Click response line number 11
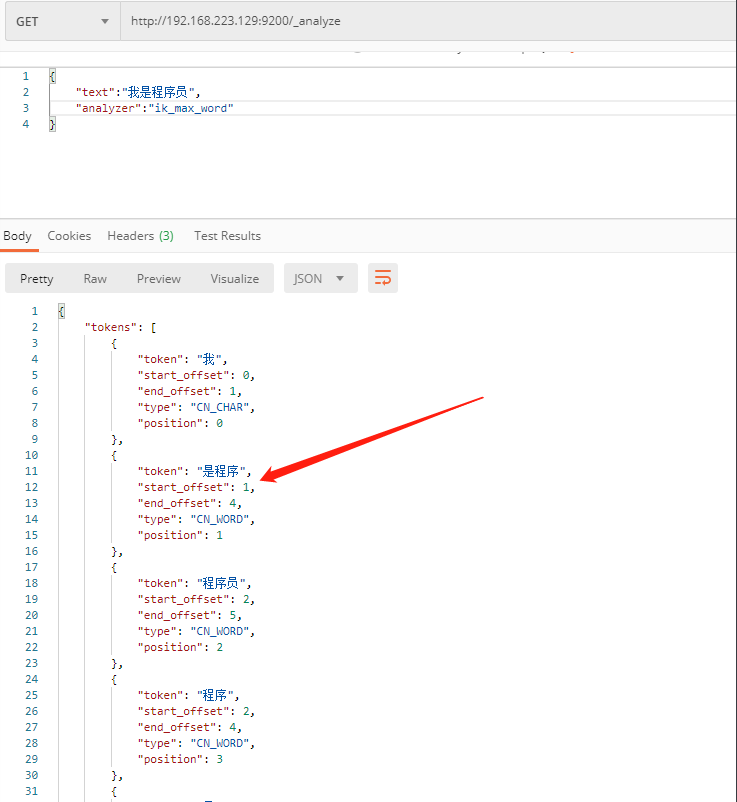The image size is (737, 802). 31,471
